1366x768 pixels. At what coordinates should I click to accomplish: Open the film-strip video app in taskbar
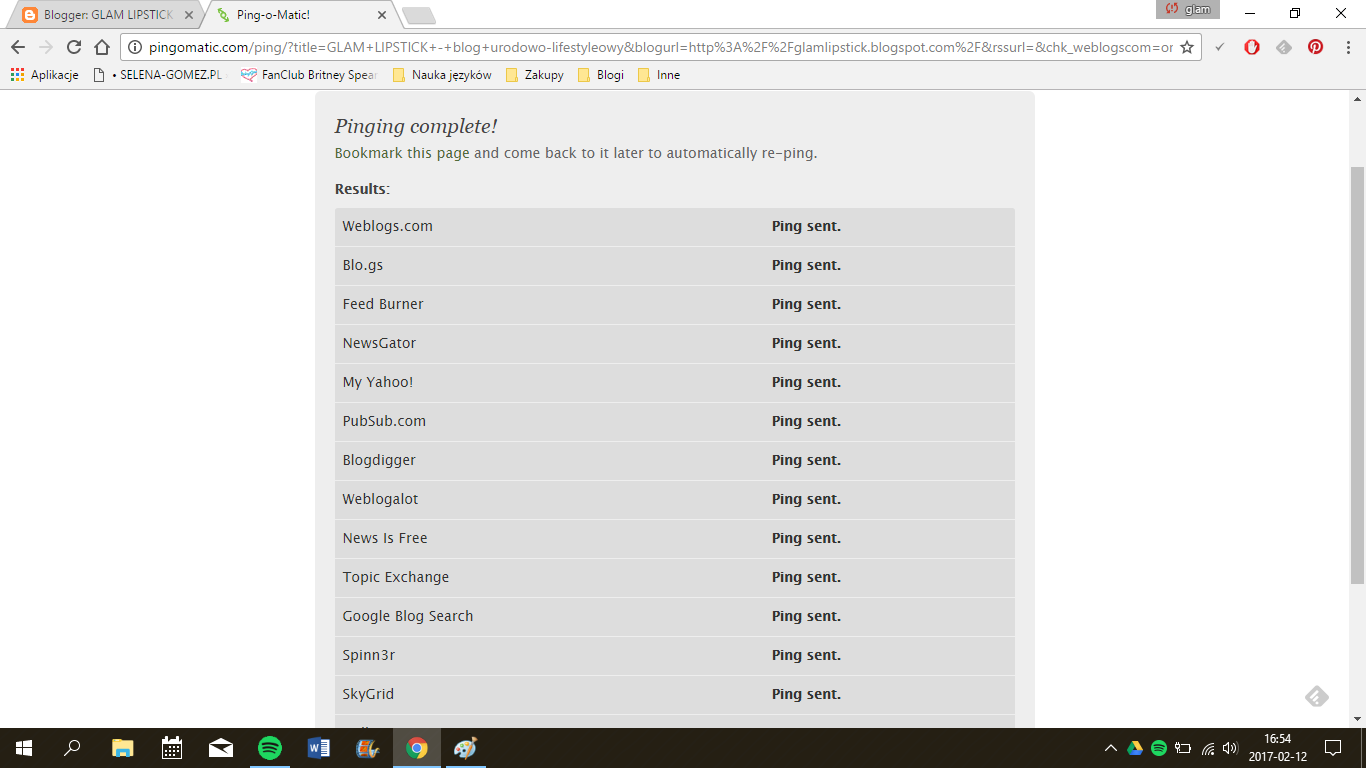click(367, 748)
